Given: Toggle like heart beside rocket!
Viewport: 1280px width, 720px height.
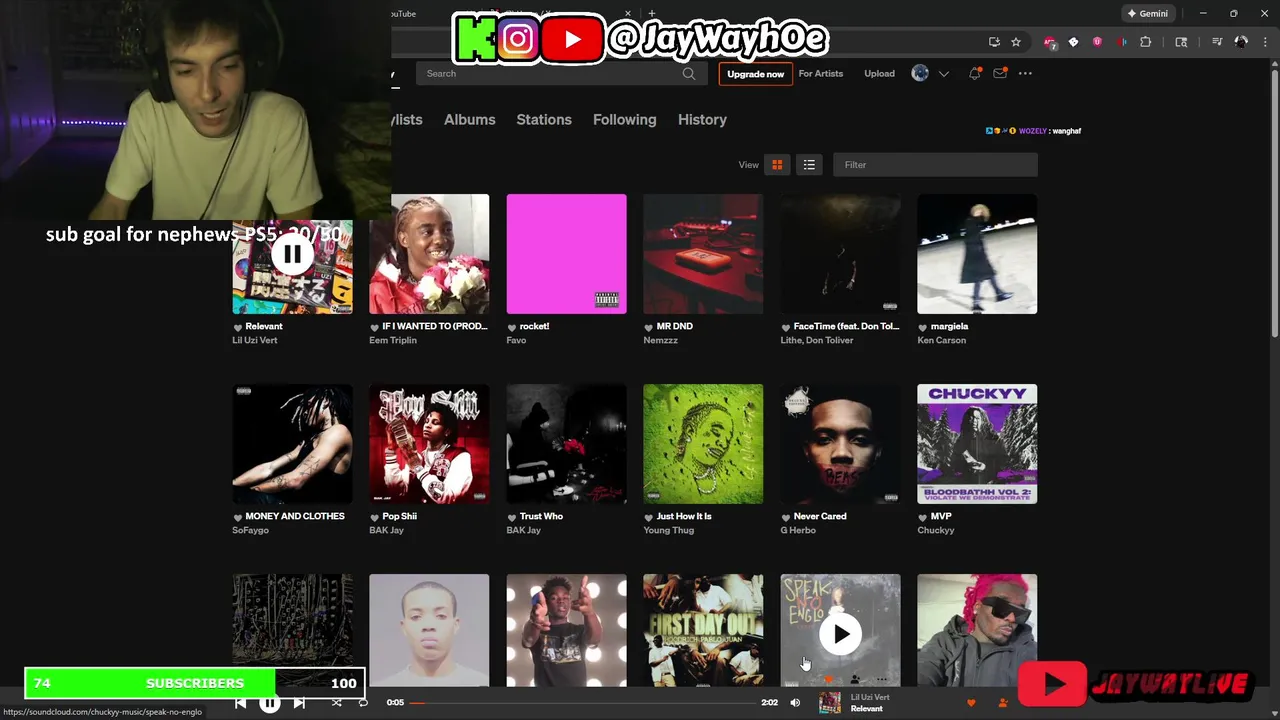Looking at the screenshot, I should click(512, 327).
